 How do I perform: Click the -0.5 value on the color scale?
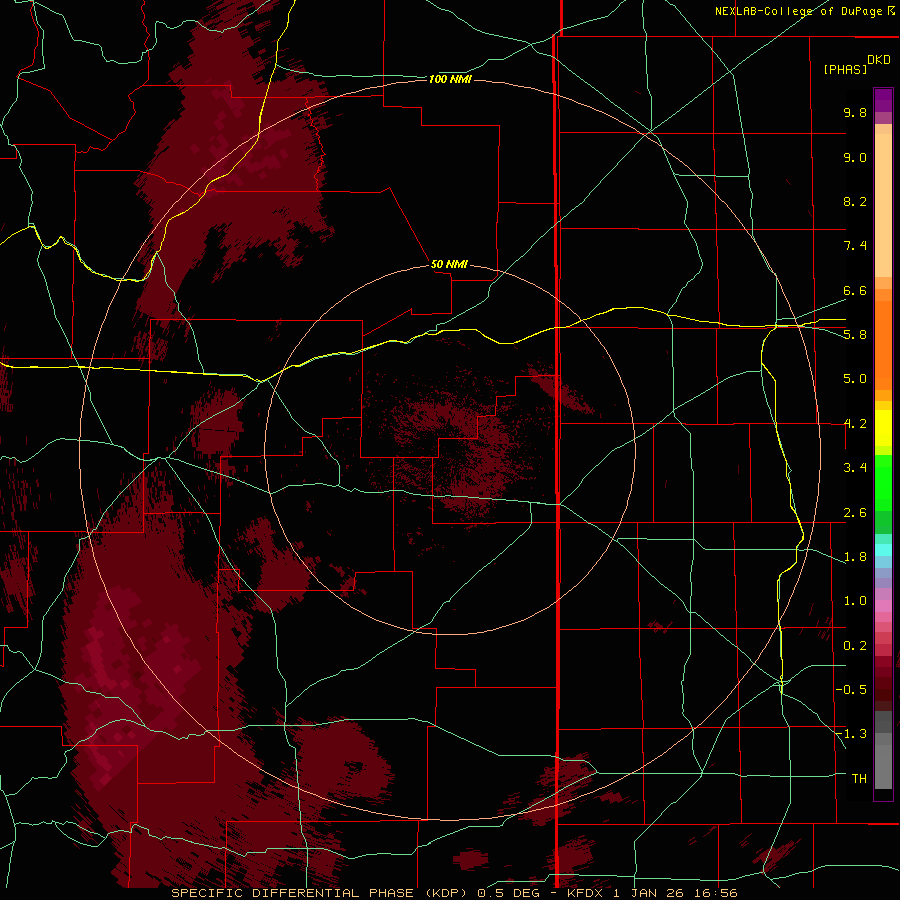point(851,690)
